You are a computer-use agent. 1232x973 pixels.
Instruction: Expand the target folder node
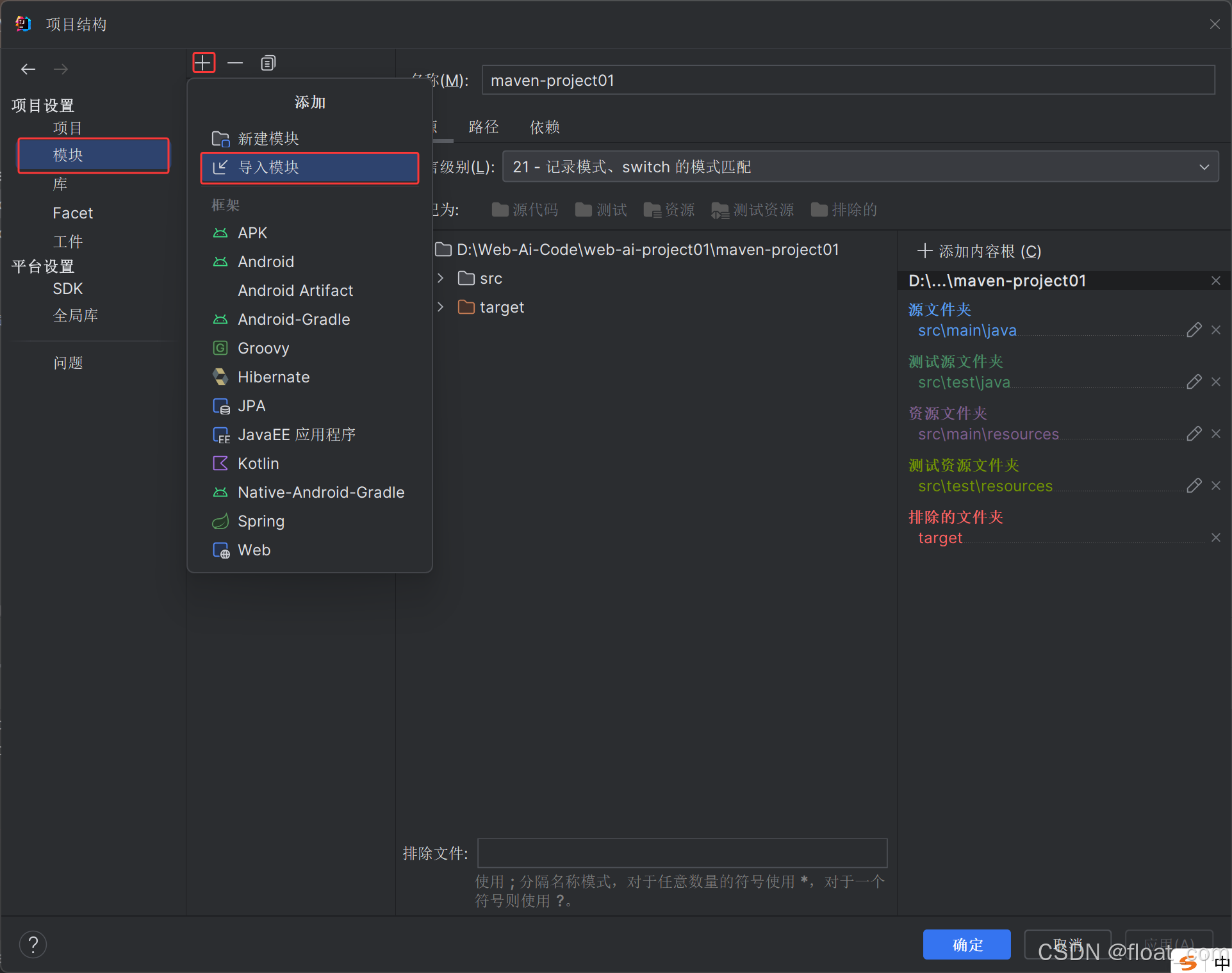[441, 307]
